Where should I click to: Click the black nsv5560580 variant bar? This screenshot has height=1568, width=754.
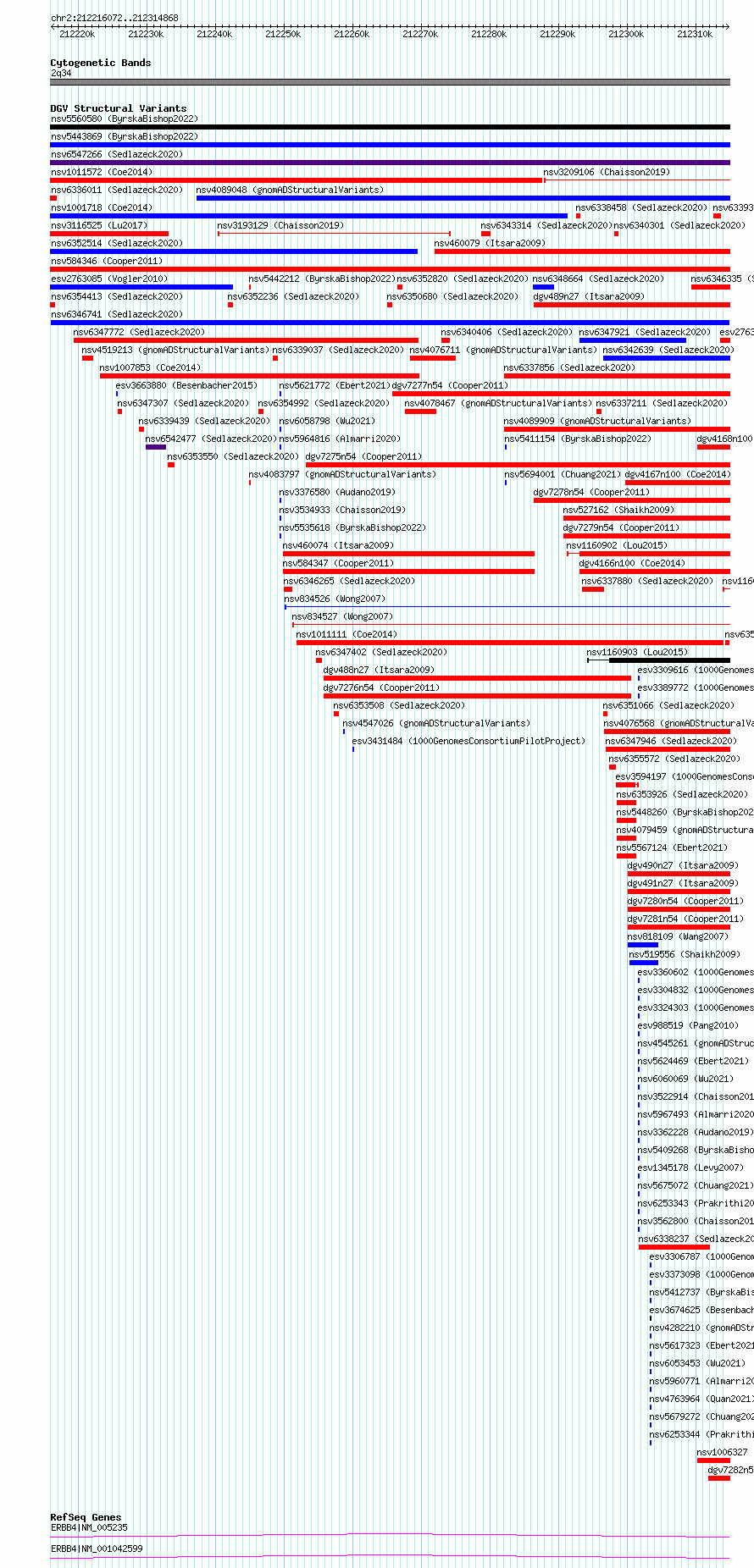(390, 127)
